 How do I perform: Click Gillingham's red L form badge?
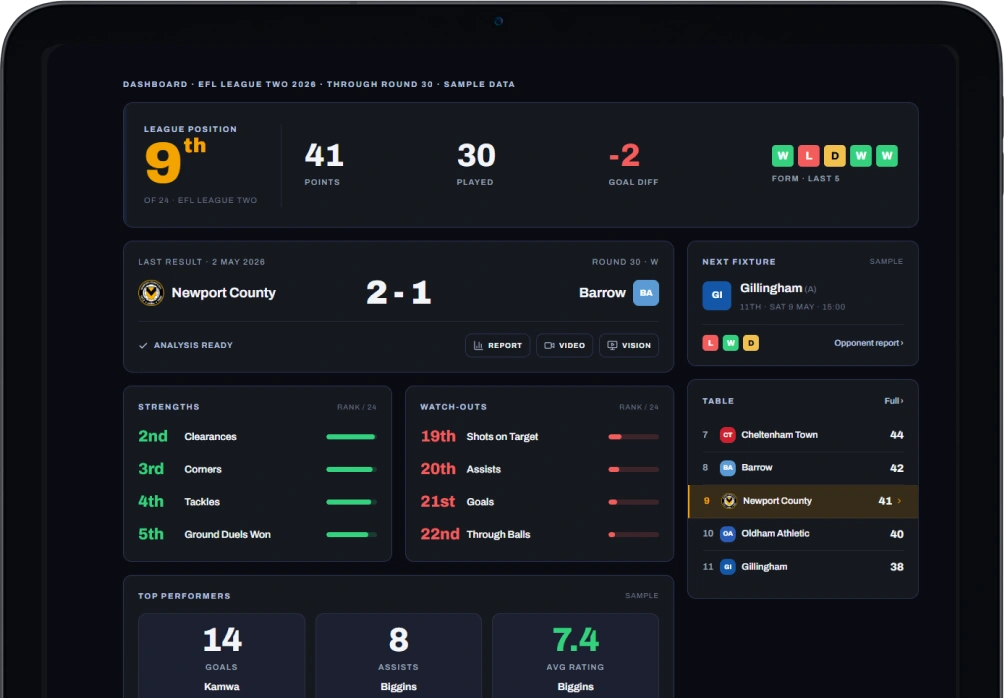tap(710, 343)
